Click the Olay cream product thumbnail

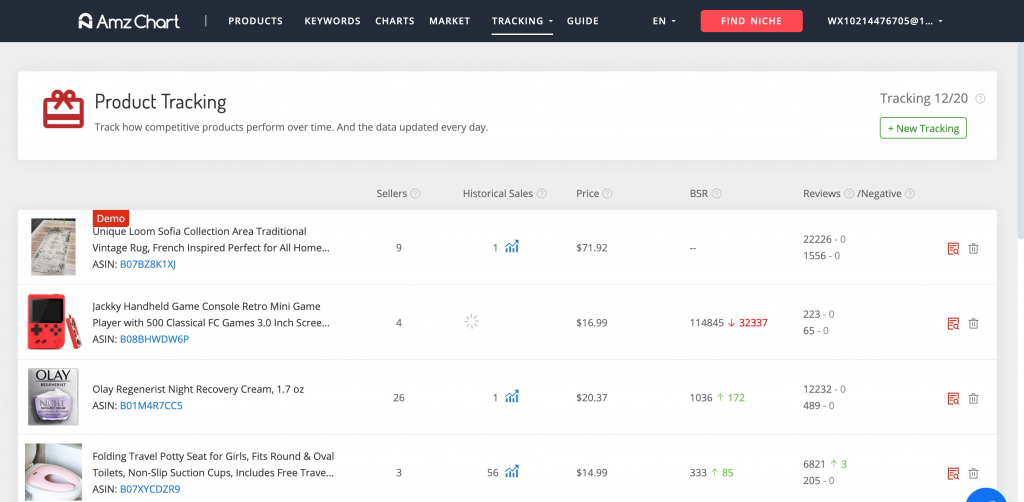(x=53, y=397)
